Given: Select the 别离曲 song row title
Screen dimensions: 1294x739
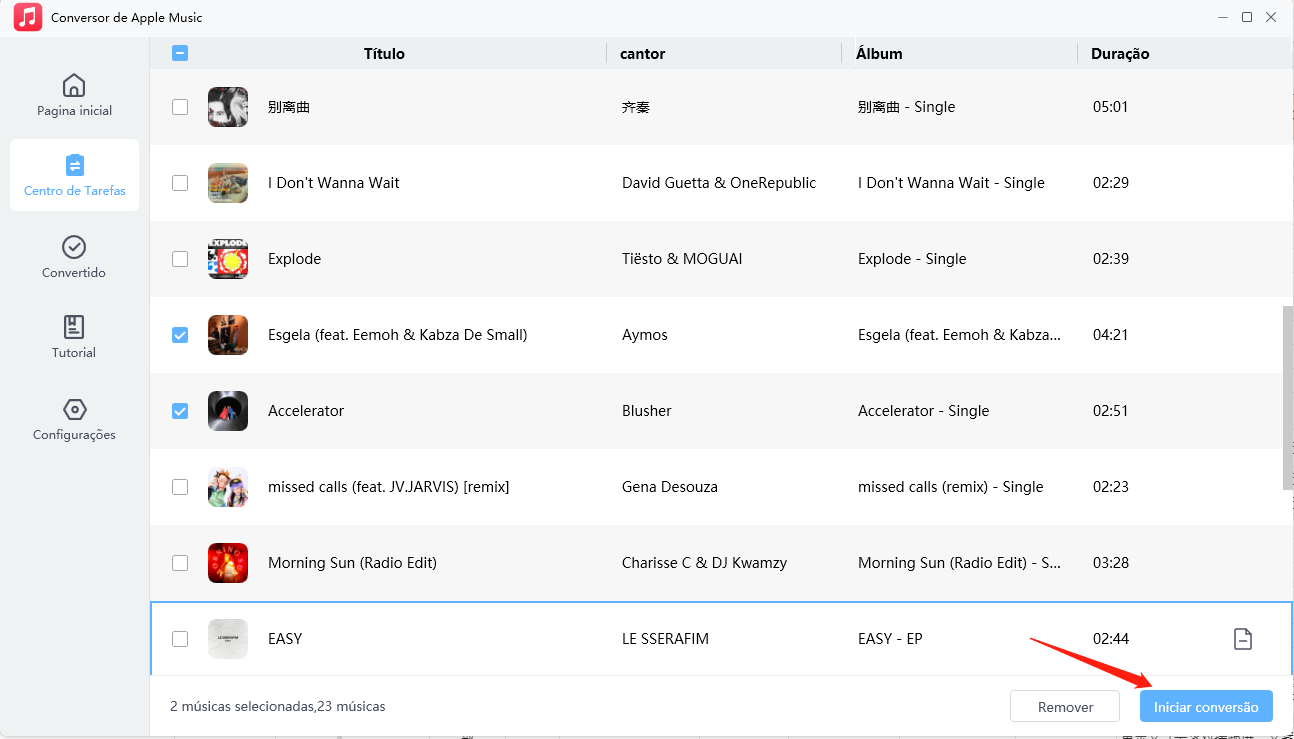Looking at the screenshot, I should (289, 107).
